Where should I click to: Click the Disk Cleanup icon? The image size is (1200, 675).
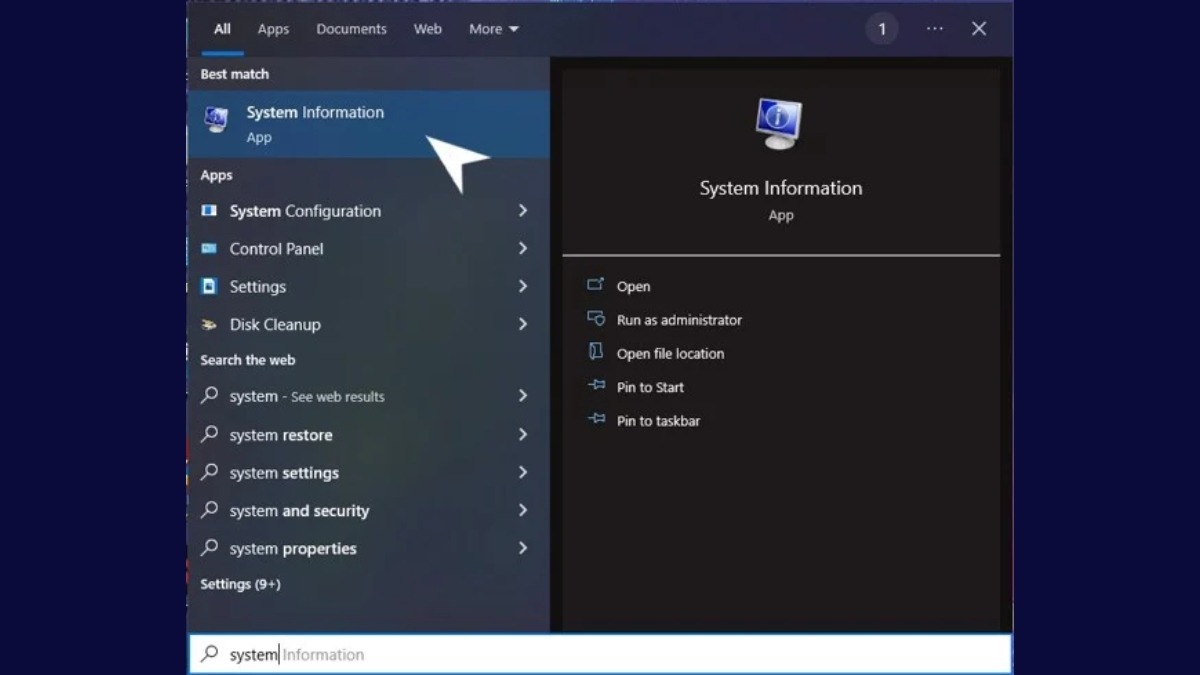pyautogui.click(x=209, y=324)
